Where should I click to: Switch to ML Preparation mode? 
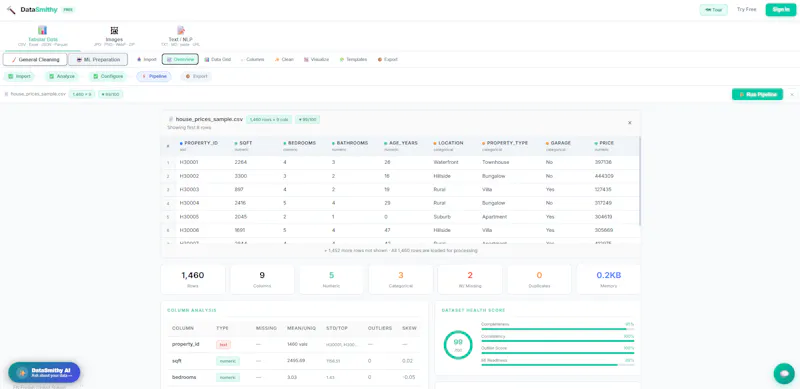(98, 60)
